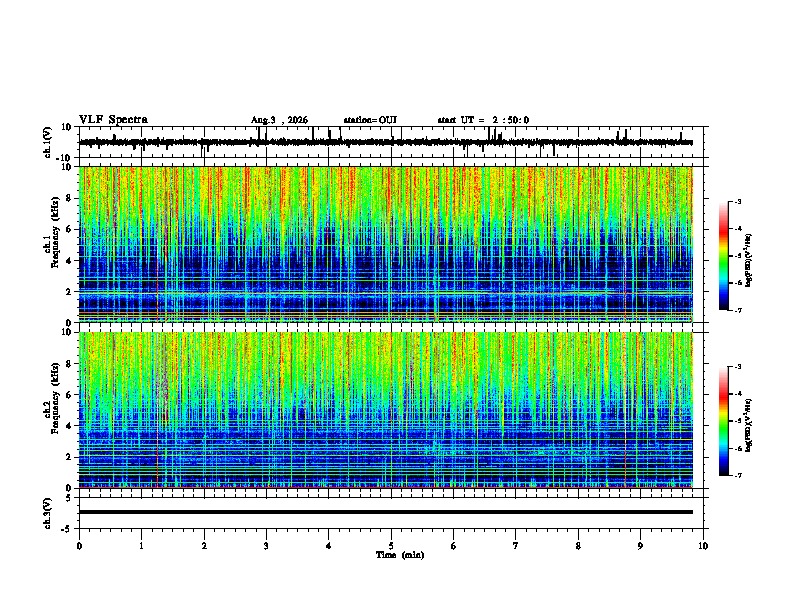792x612 pixels.
Task: Click the ch.2 spectrogram color scale bar
Action: tap(724, 421)
